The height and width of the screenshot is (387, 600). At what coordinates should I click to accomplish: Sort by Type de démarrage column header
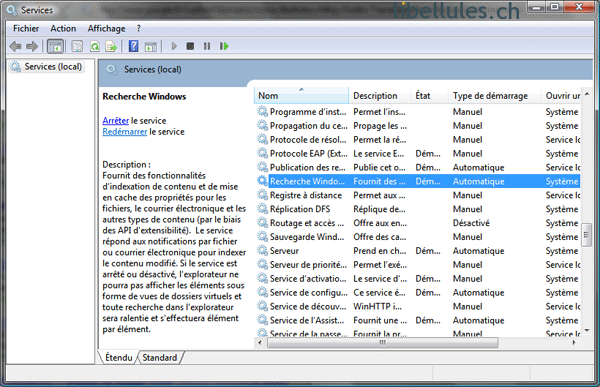495,96
